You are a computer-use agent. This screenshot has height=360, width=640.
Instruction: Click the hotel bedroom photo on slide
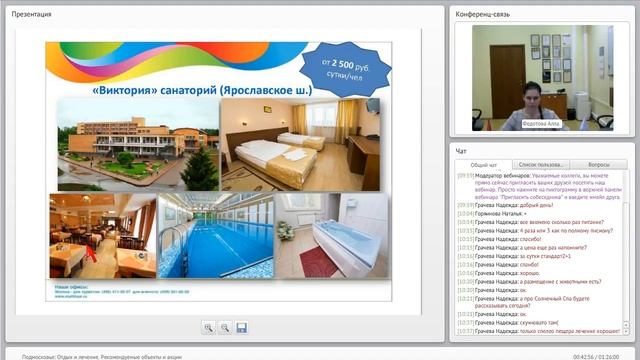(300, 145)
